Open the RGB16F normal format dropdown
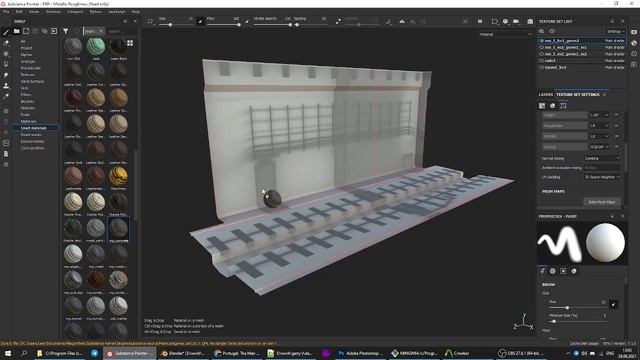640x360 pixels. (x=599, y=147)
